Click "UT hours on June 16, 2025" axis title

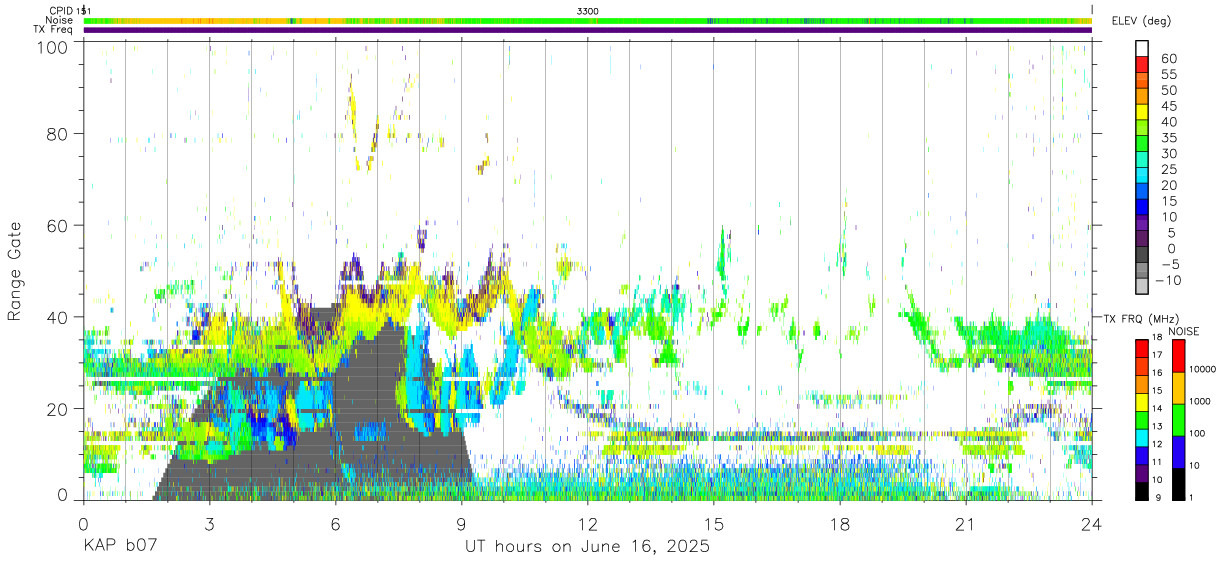click(587, 548)
